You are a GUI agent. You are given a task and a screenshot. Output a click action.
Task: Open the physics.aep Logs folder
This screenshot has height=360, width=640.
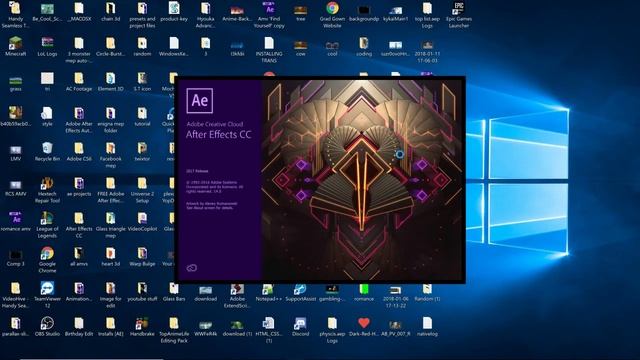332,330
